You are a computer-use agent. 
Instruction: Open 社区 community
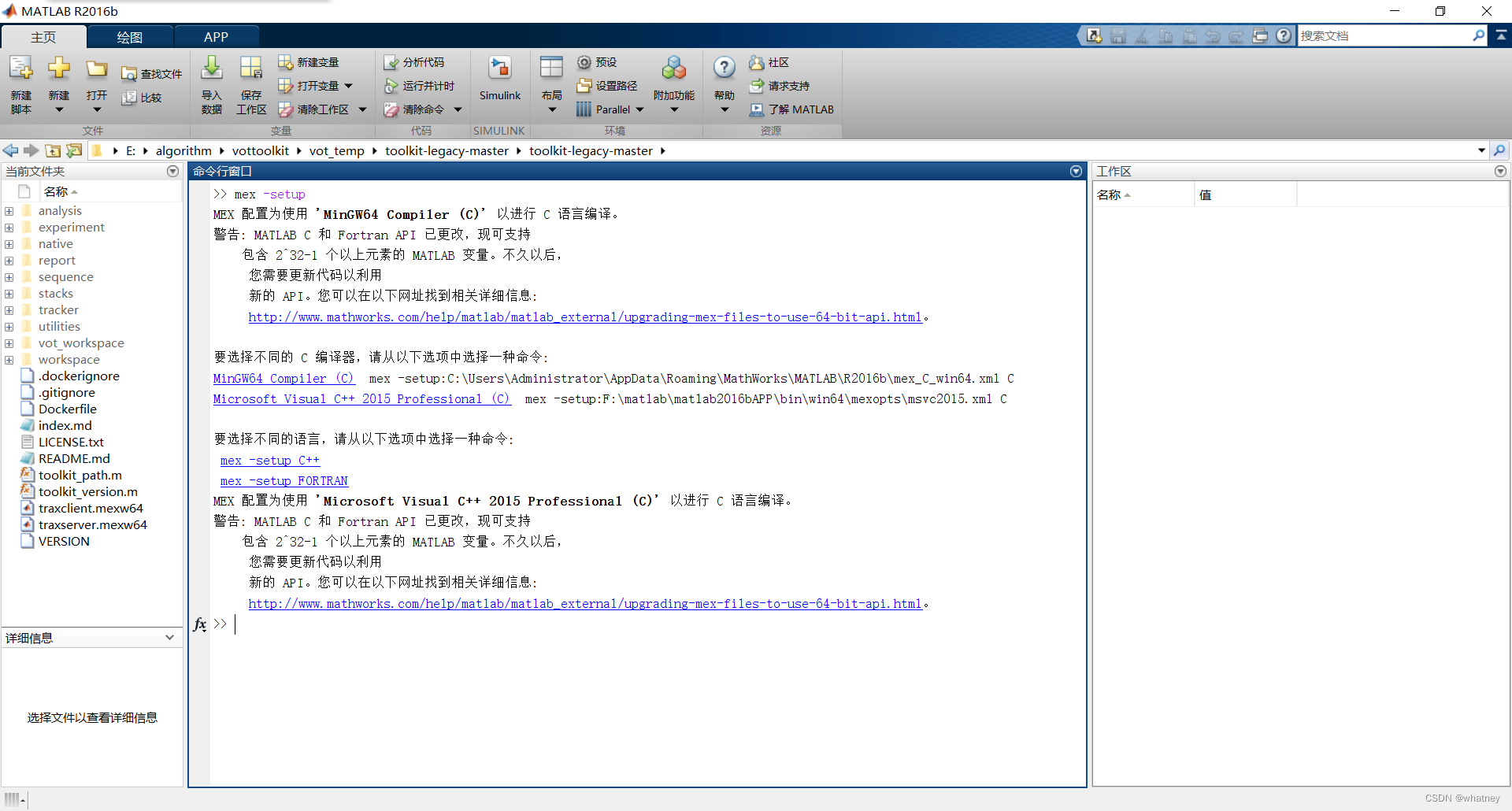tap(769, 62)
